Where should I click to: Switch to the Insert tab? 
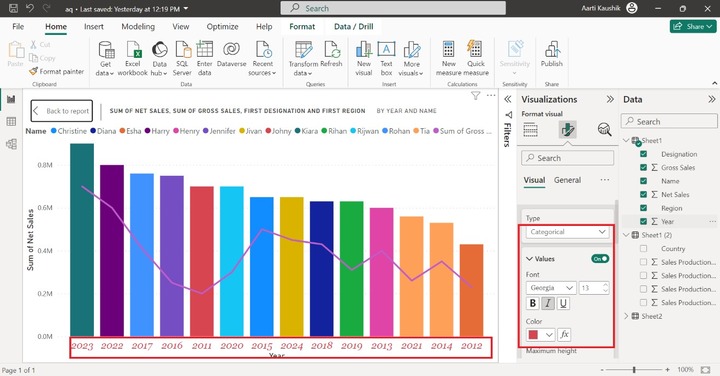[x=94, y=27]
